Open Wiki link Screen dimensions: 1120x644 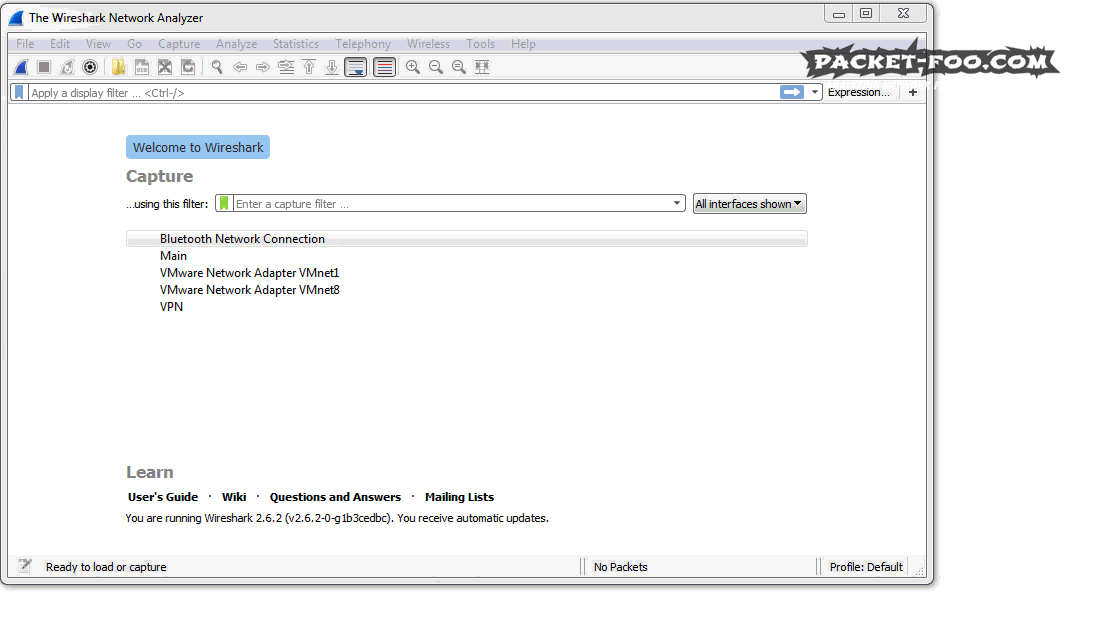234,497
